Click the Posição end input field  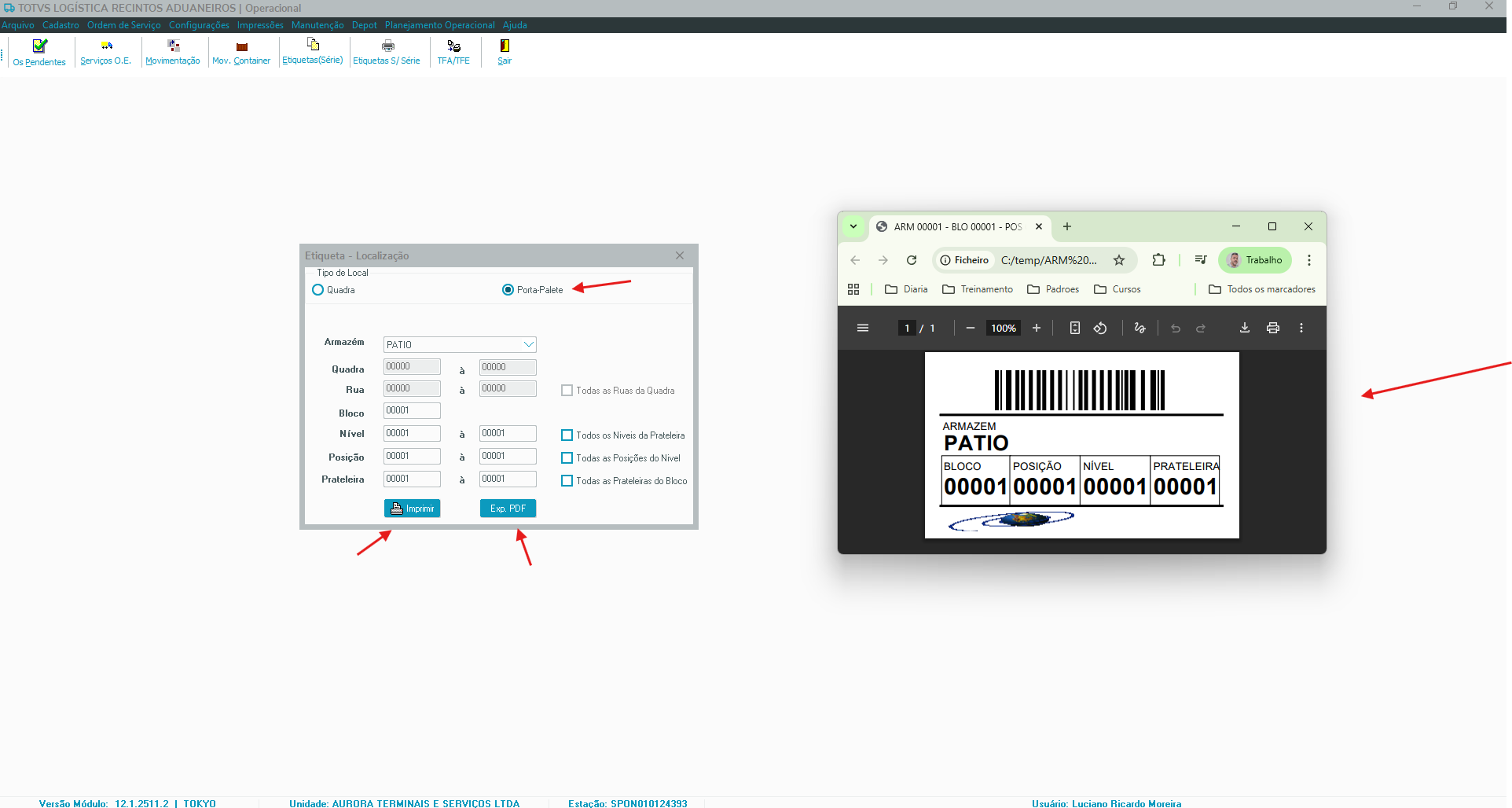tap(508, 456)
